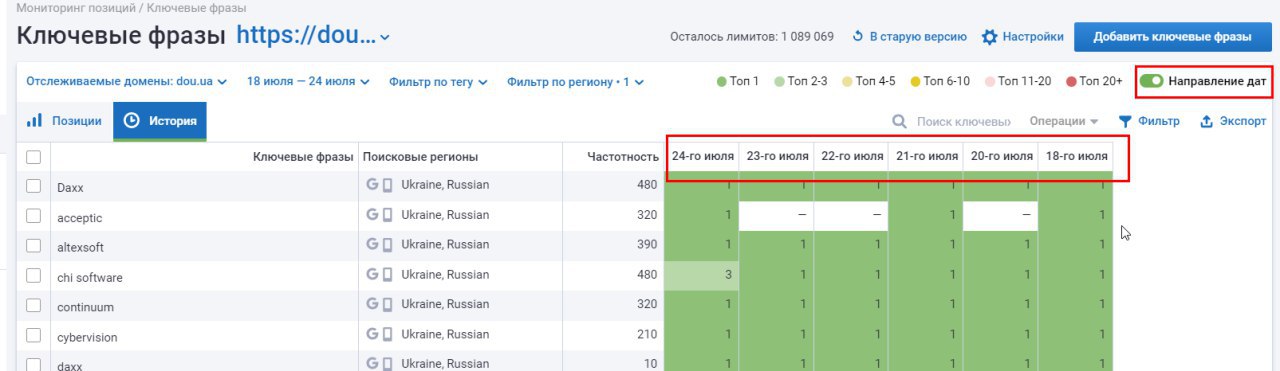Click the keyword search input field

click(962, 122)
